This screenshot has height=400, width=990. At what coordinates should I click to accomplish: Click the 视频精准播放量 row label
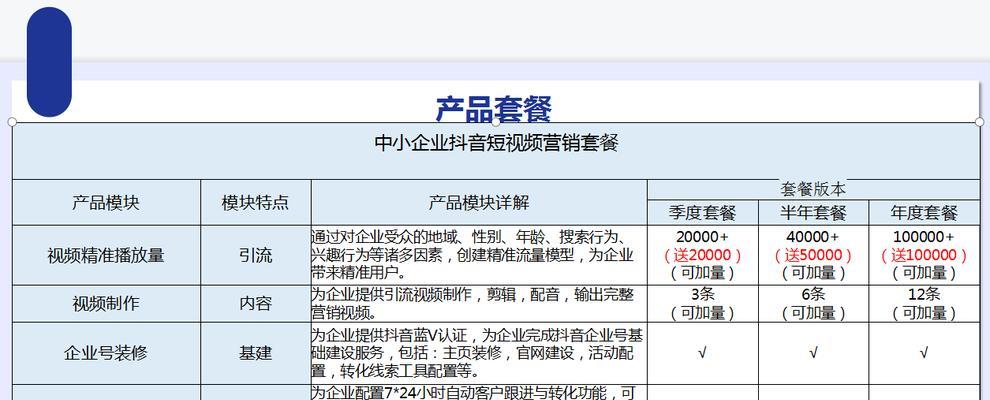pyautogui.click(x=105, y=256)
